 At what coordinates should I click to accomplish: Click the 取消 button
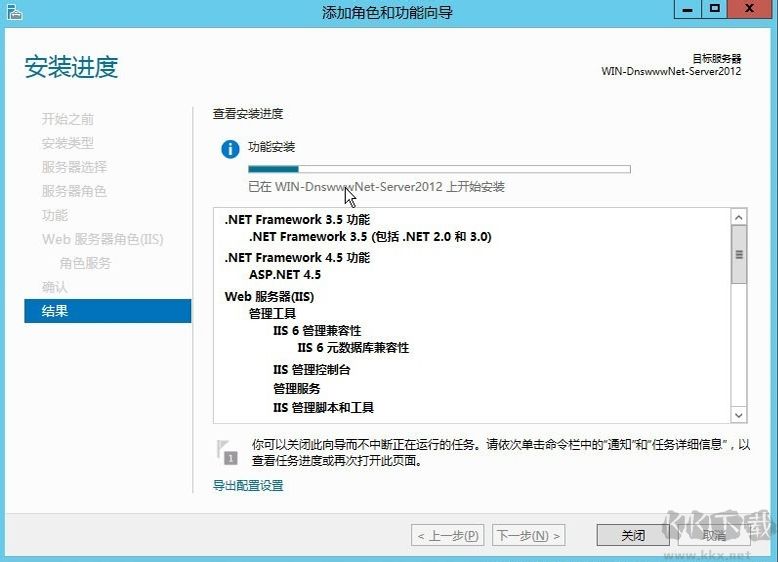714,535
